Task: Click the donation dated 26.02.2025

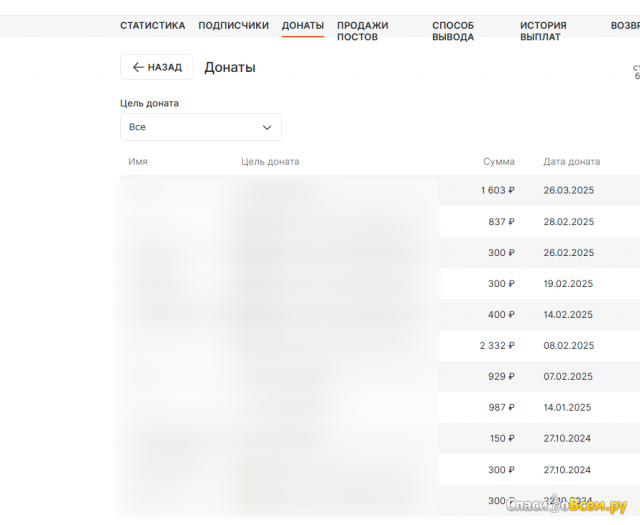Action: coord(568,253)
